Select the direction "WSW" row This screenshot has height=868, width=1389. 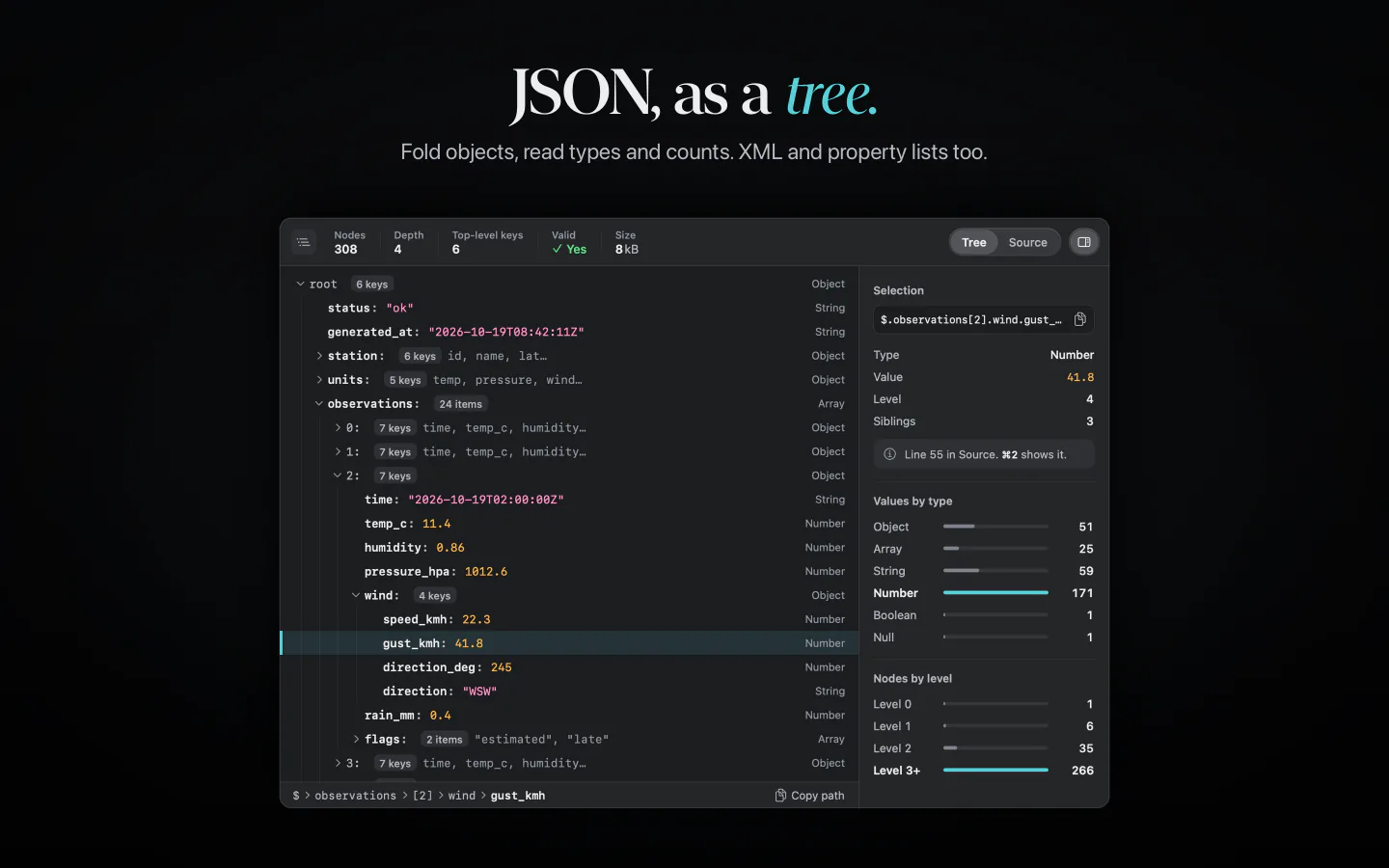pyautogui.click(x=569, y=692)
